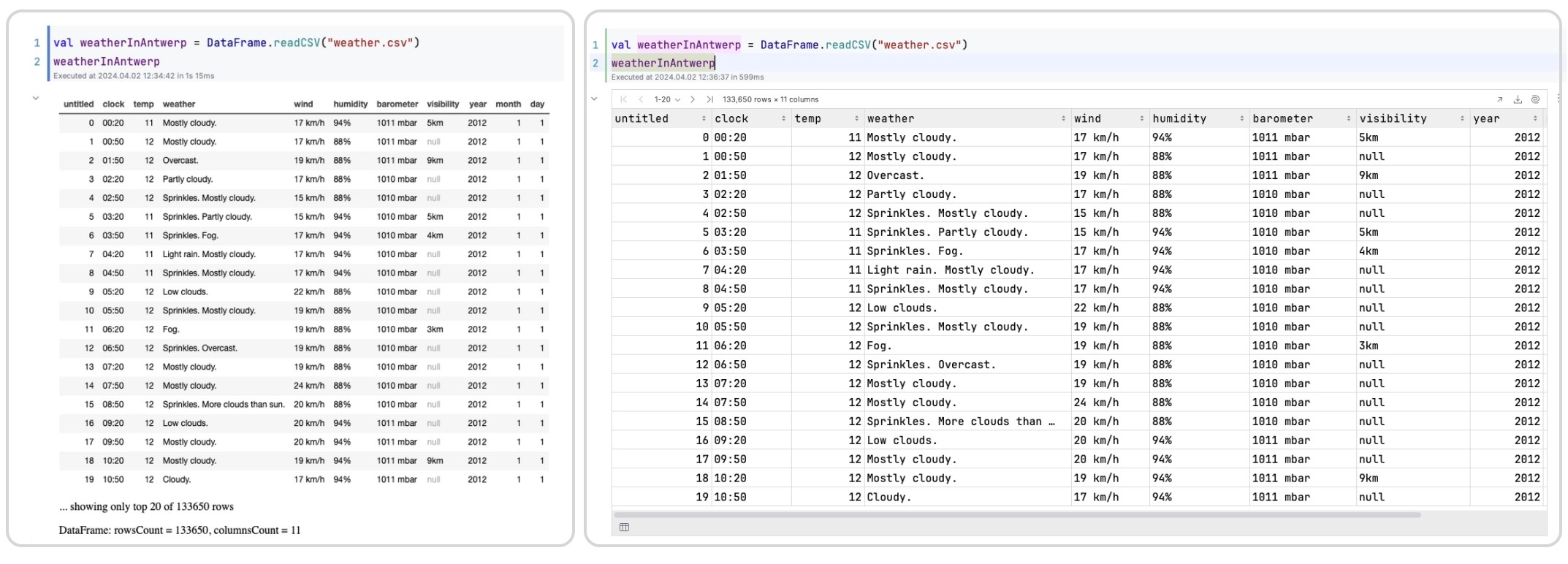
Task: Open the vertical three-dots menu at right edge
Action: point(1558,99)
